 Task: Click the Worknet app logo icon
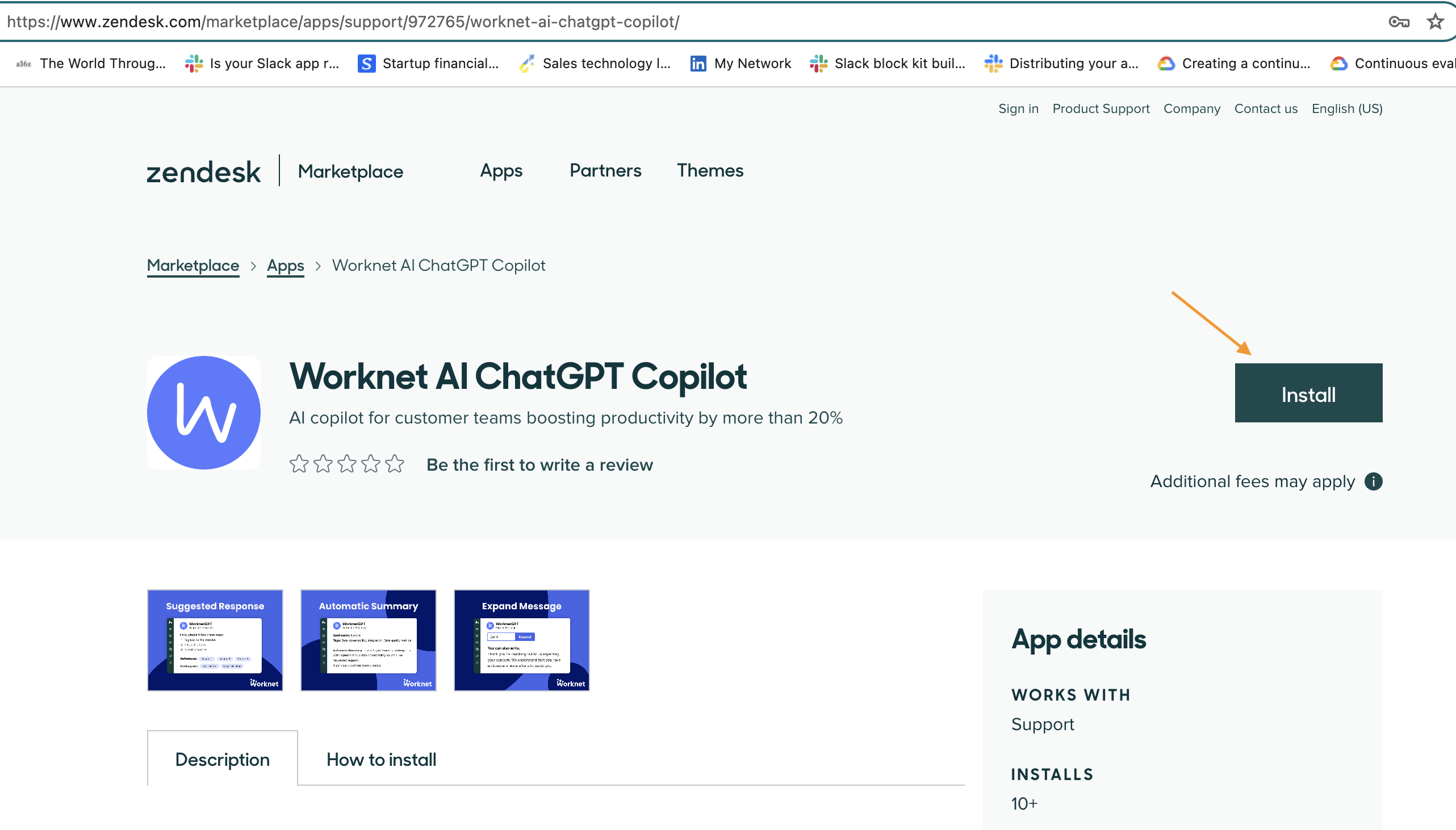(203, 413)
